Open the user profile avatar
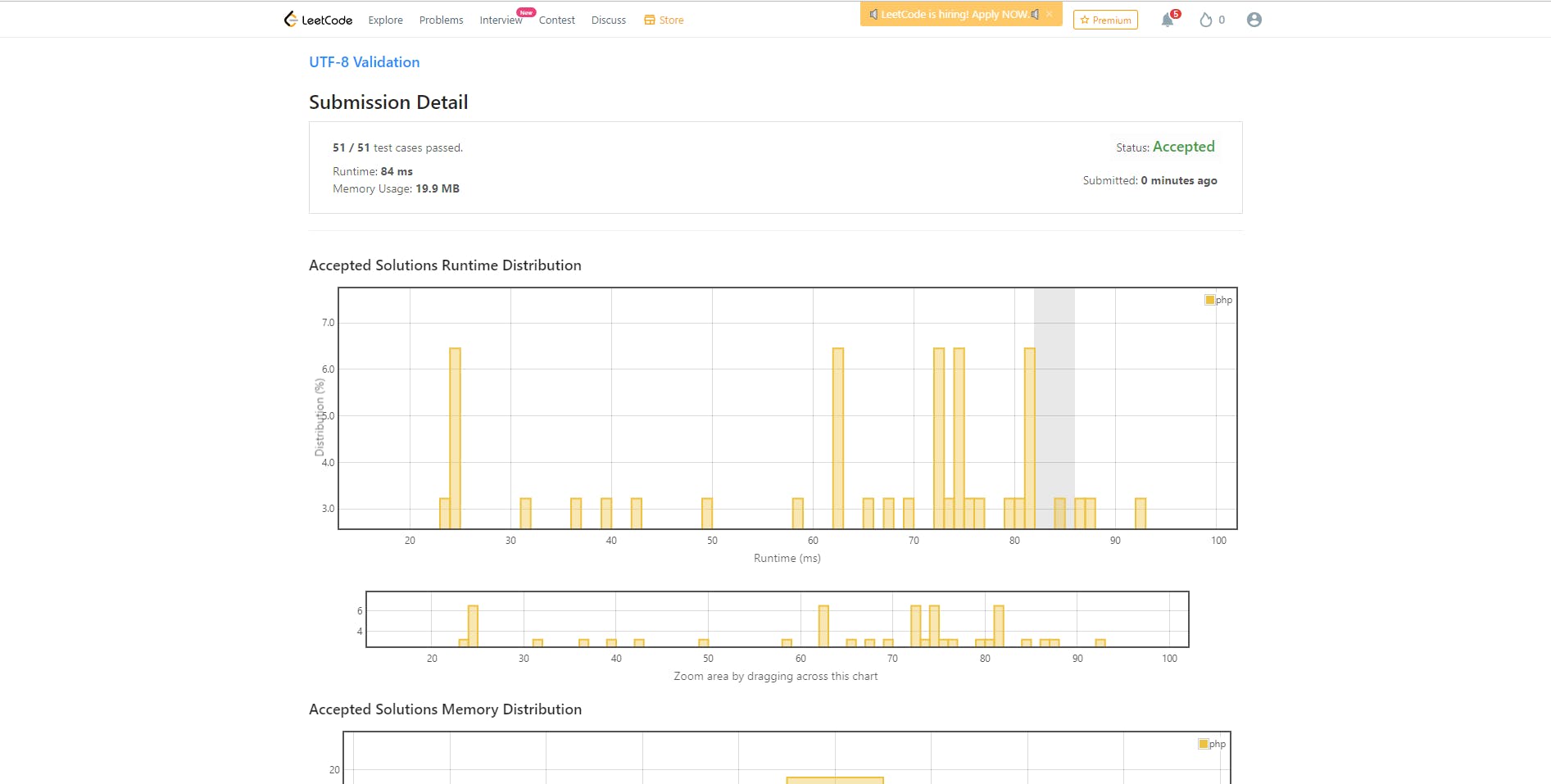 (x=1254, y=20)
